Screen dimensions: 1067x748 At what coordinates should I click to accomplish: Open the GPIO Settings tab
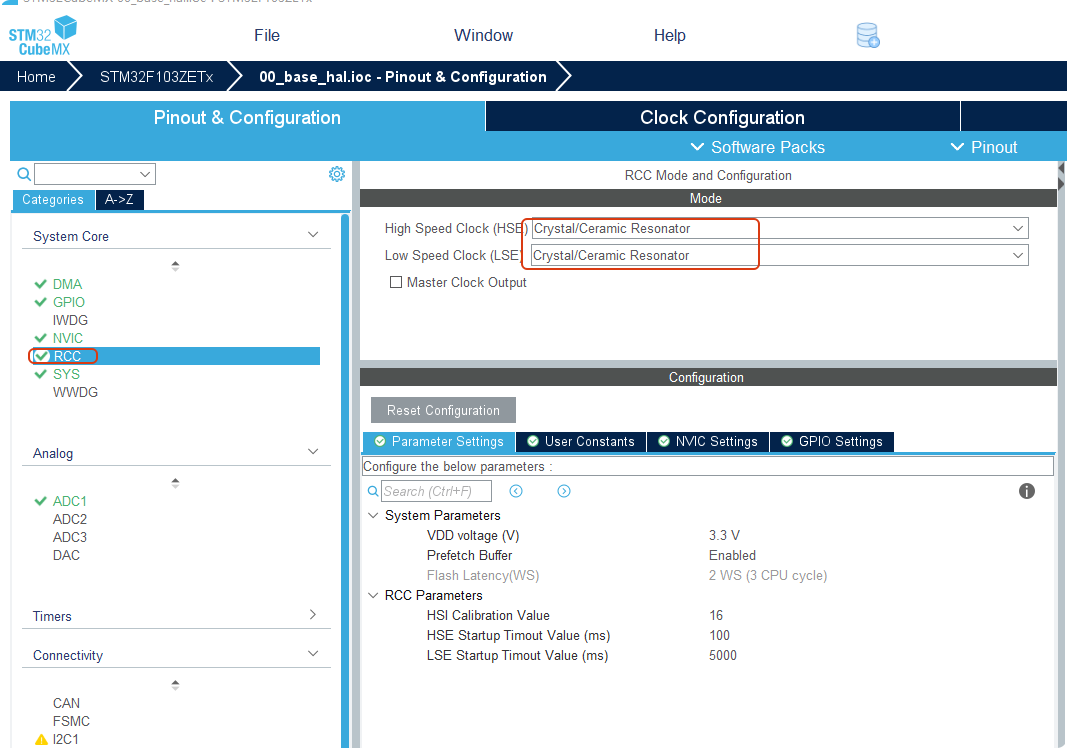(x=832, y=442)
